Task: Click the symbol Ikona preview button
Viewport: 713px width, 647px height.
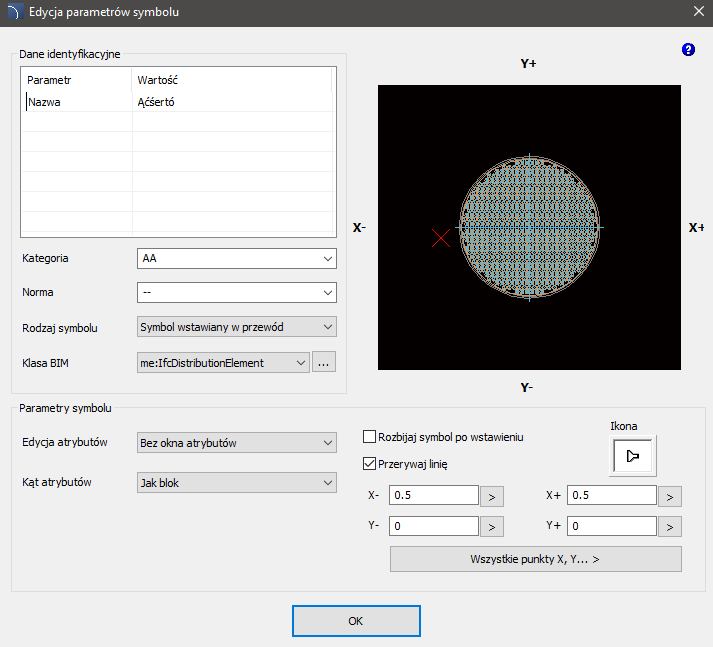Action: pyautogui.click(x=633, y=456)
